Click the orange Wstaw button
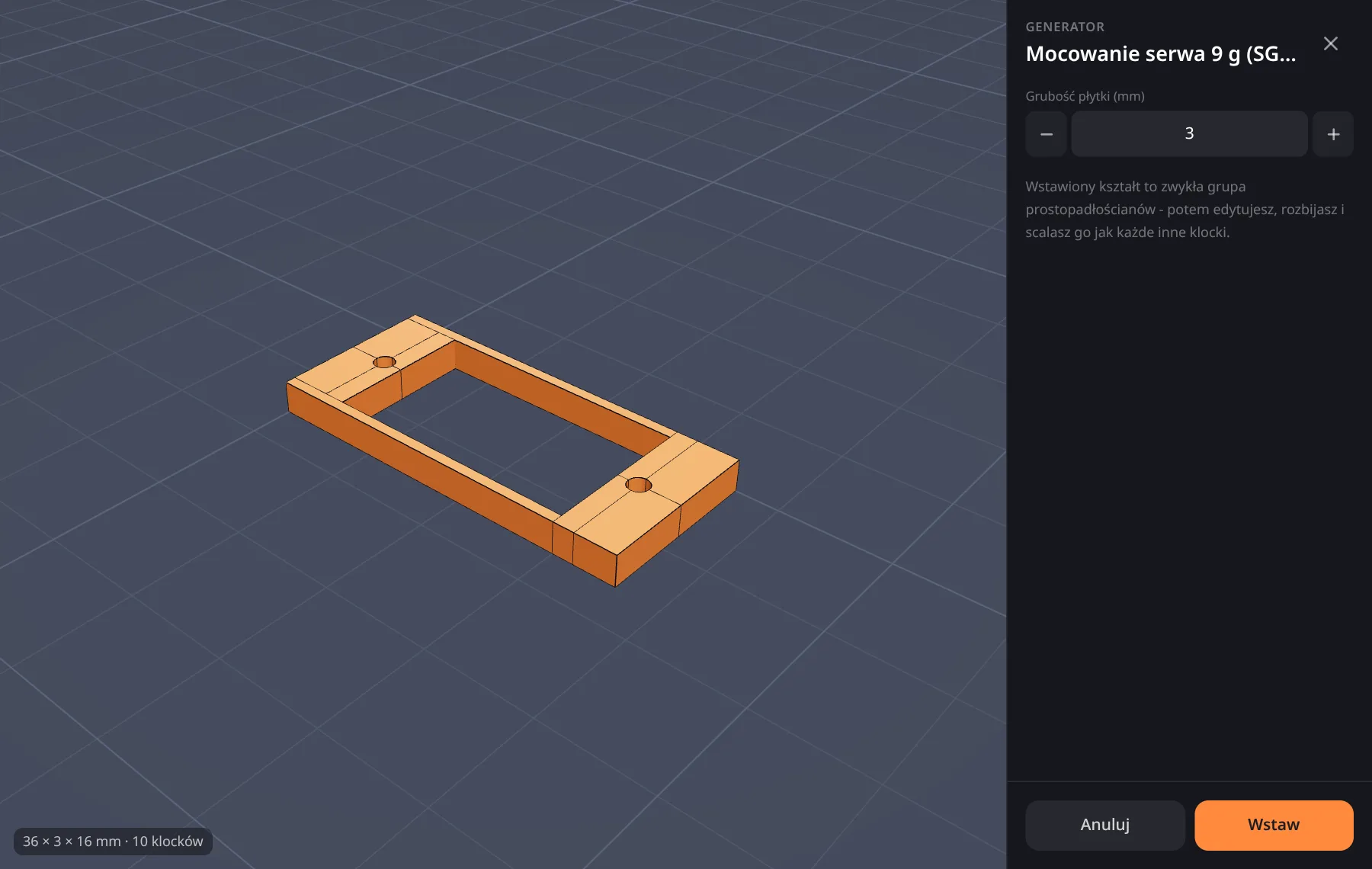The image size is (1372, 869). click(1274, 825)
